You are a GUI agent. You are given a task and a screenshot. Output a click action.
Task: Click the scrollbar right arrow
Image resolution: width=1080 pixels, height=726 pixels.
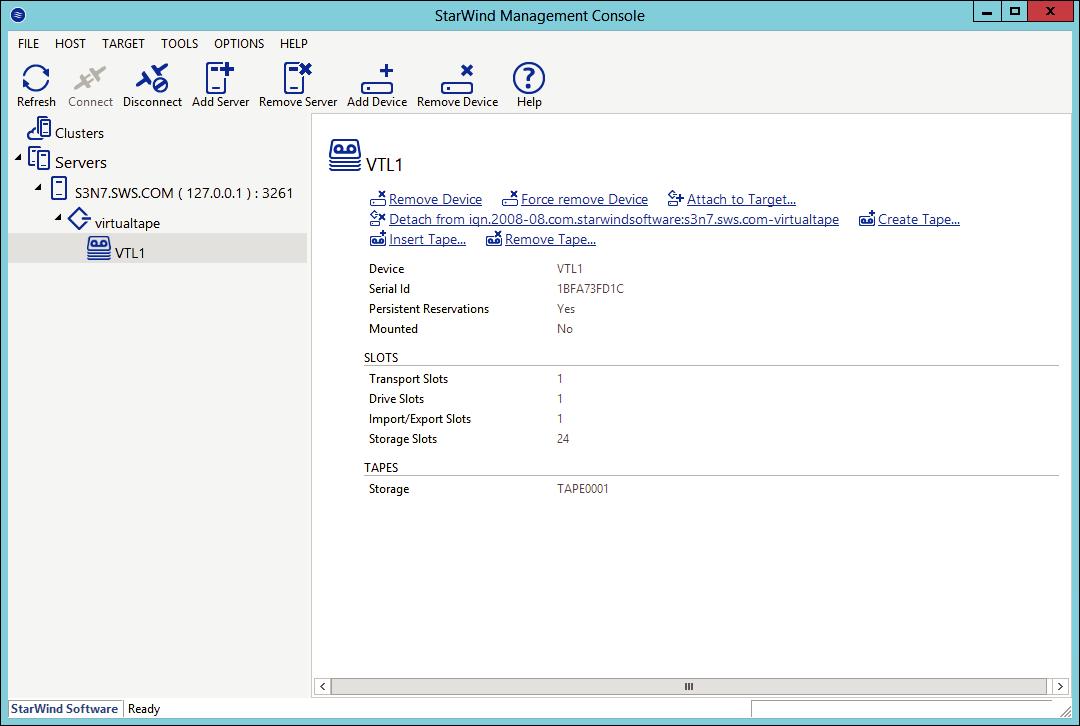pos(1060,686)
